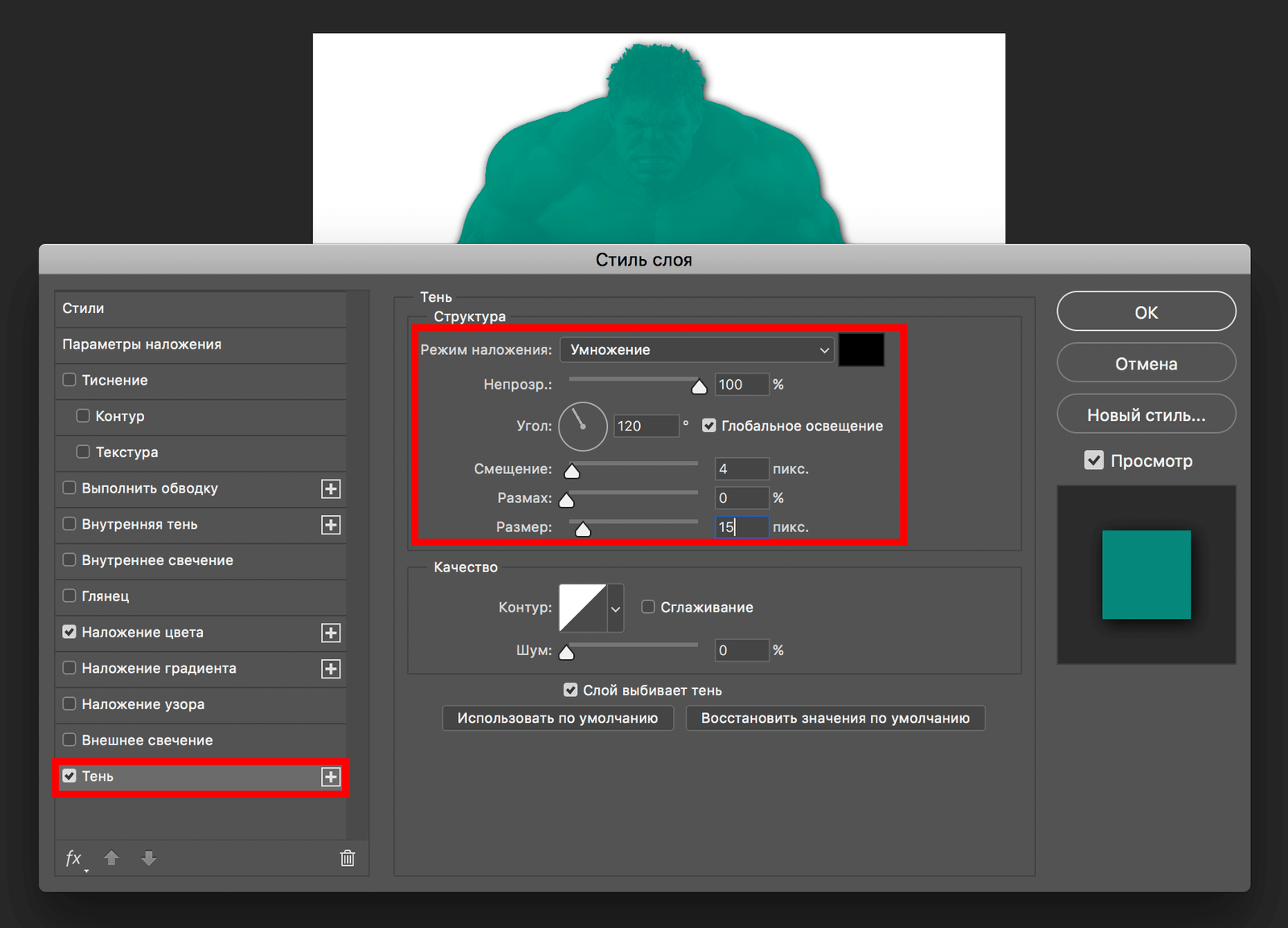1288x928 pixels.
Task: Add another Тень effect with plus icon
Action: (331, 777)
